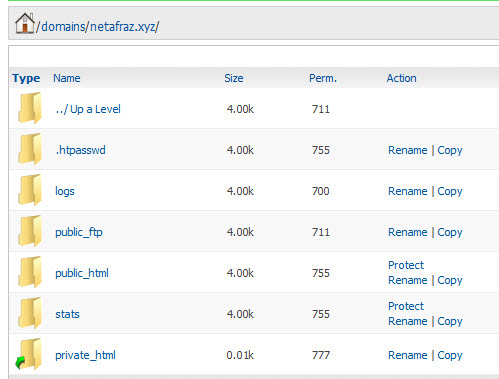Copy the private_html folder
Viewport: 499px width, 379px height.
450,356
